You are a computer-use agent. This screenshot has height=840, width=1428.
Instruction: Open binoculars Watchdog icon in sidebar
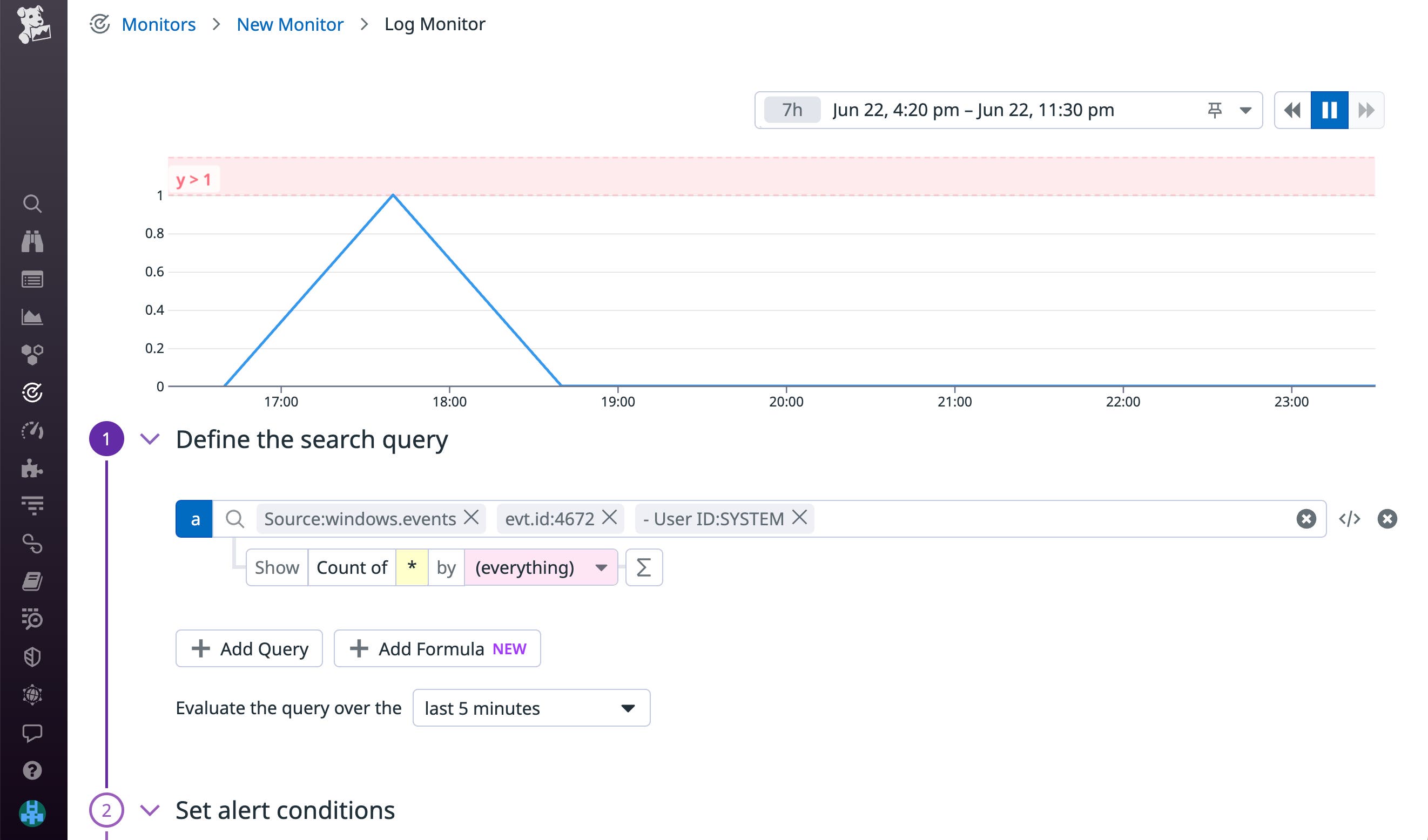point(32,241)
